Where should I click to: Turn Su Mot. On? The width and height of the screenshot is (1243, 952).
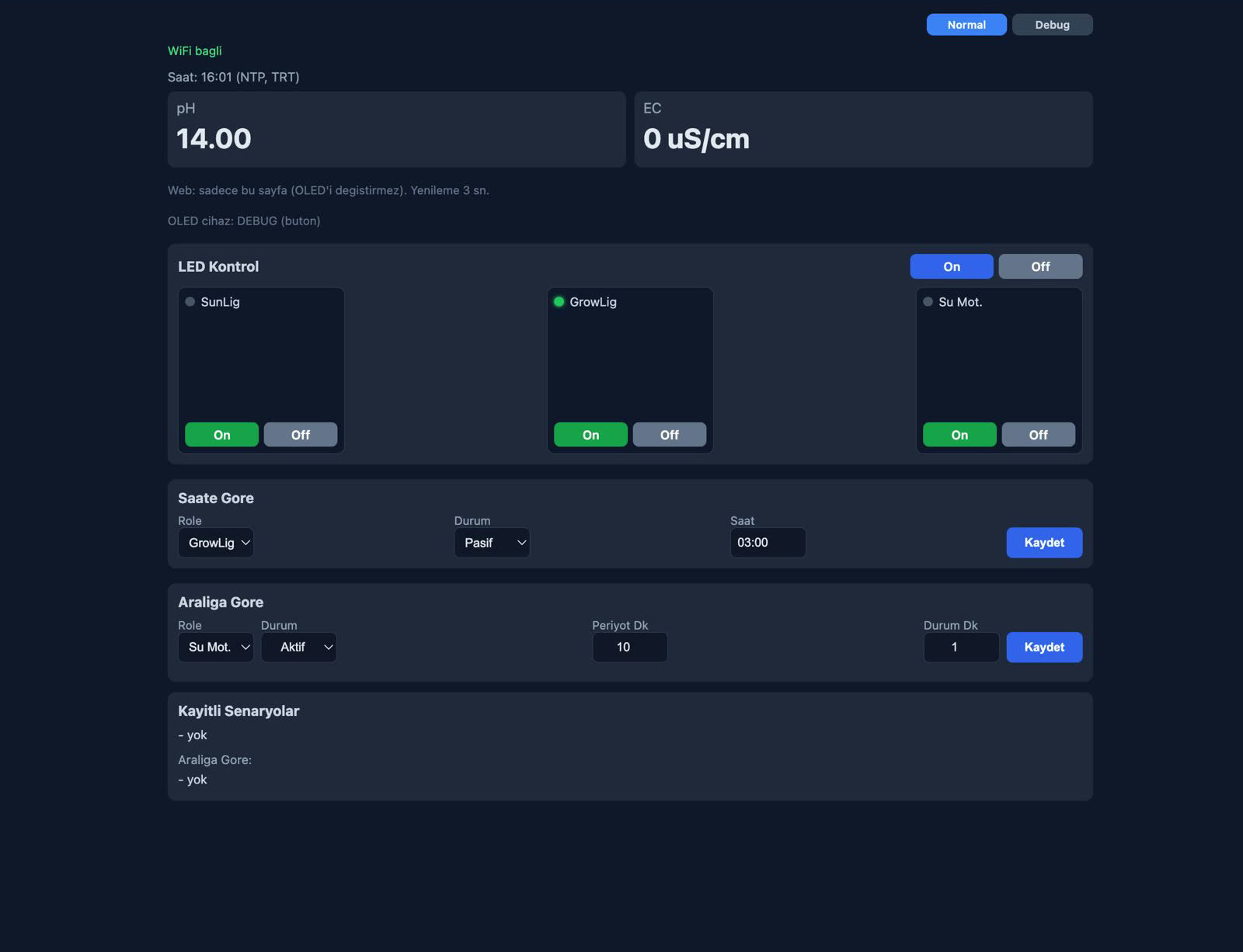959,435
